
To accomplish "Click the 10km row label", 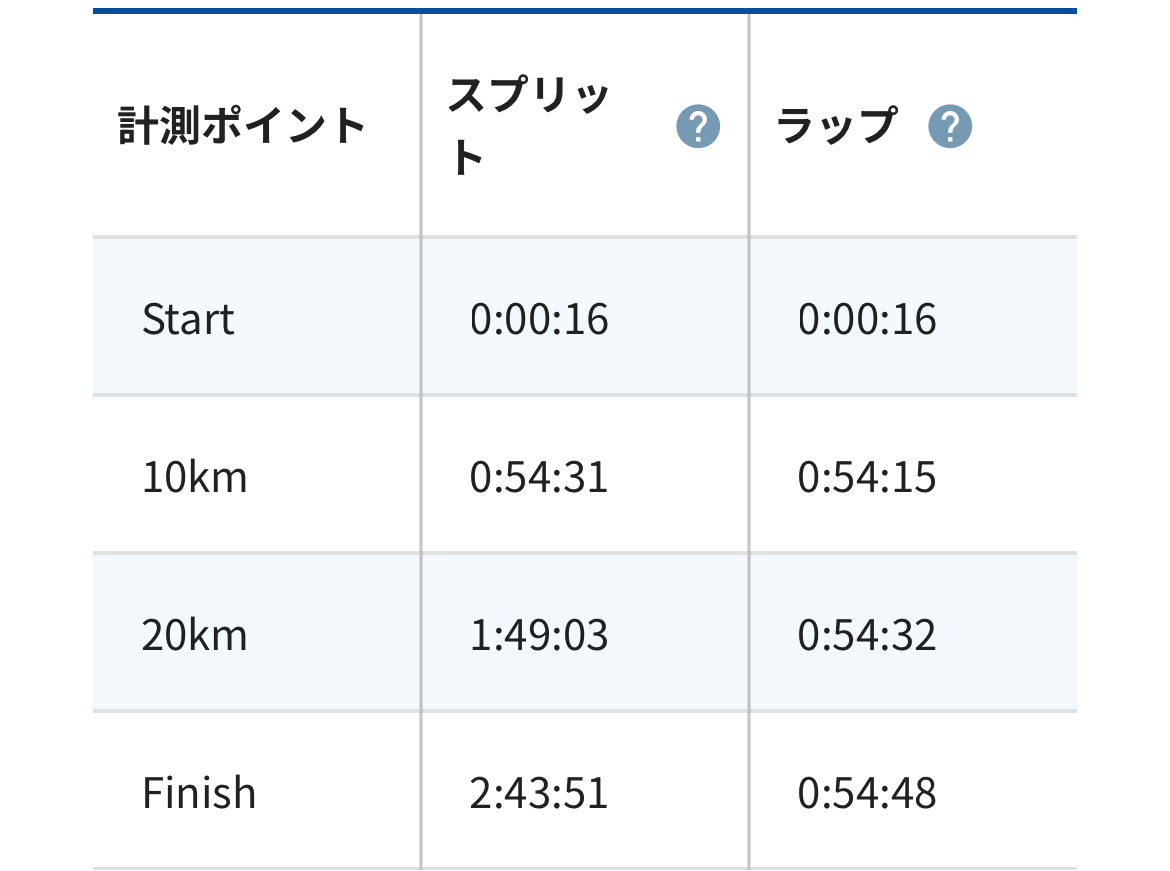I will click(x=194, y=478).
